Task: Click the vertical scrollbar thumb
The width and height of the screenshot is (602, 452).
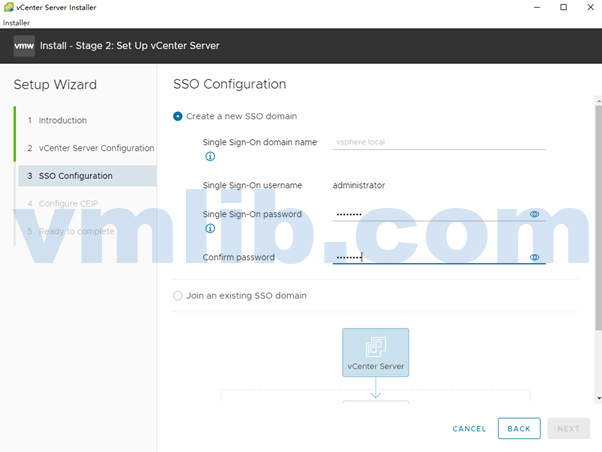Action: [599, 218]
